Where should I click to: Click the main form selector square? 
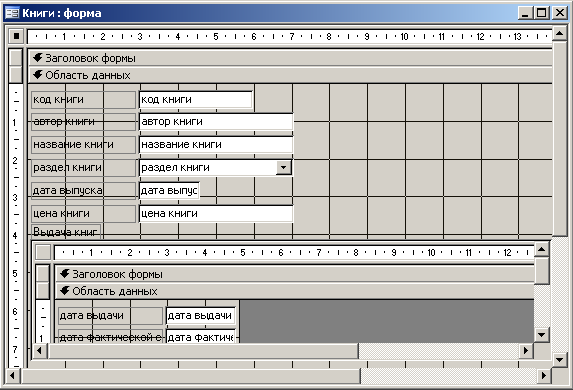coord(16,36)
